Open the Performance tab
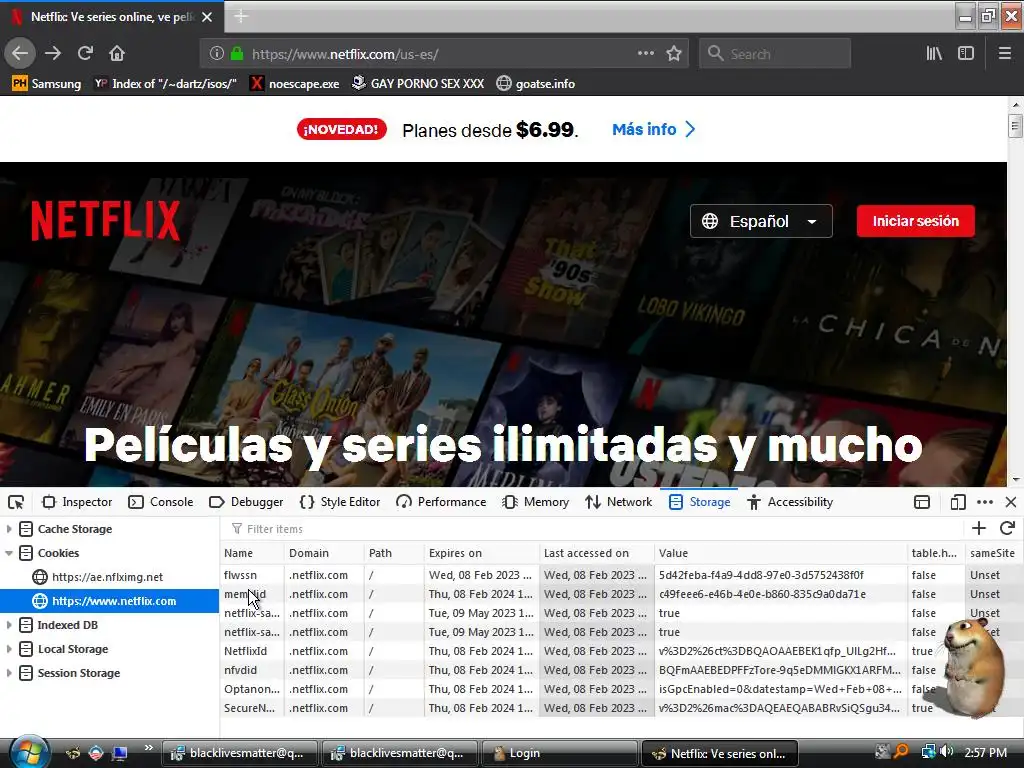1024x768 pixels. (441, 502)
